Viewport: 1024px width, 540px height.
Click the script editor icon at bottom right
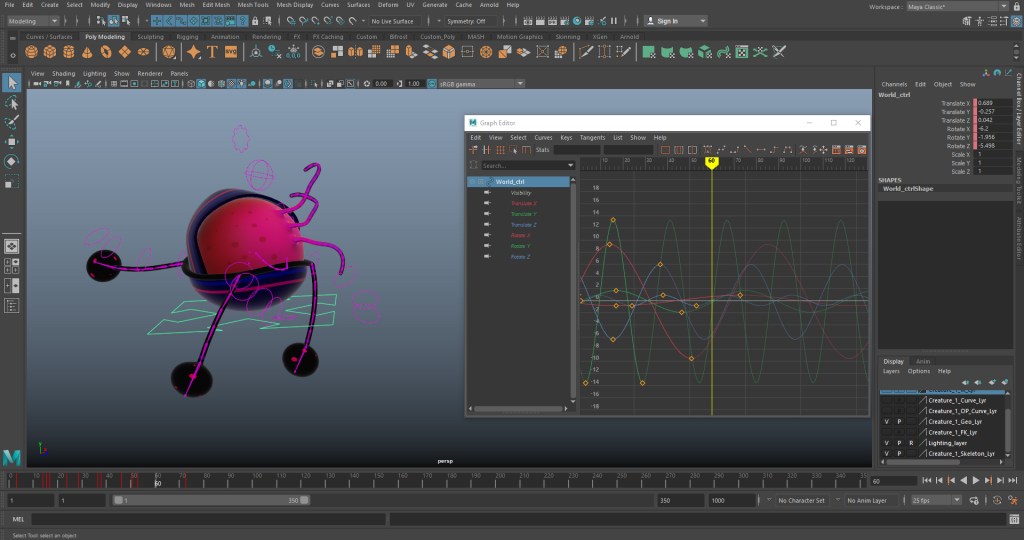point(1012,519)
